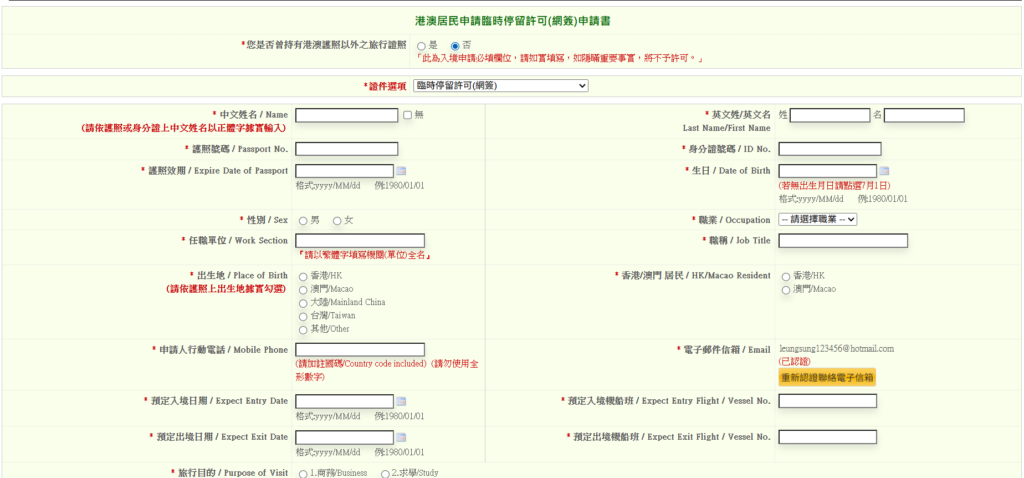The width and height of the screenshot is (1024, 478).
Task: Select 否 for holding other travel documents
Action: (455, 46)
